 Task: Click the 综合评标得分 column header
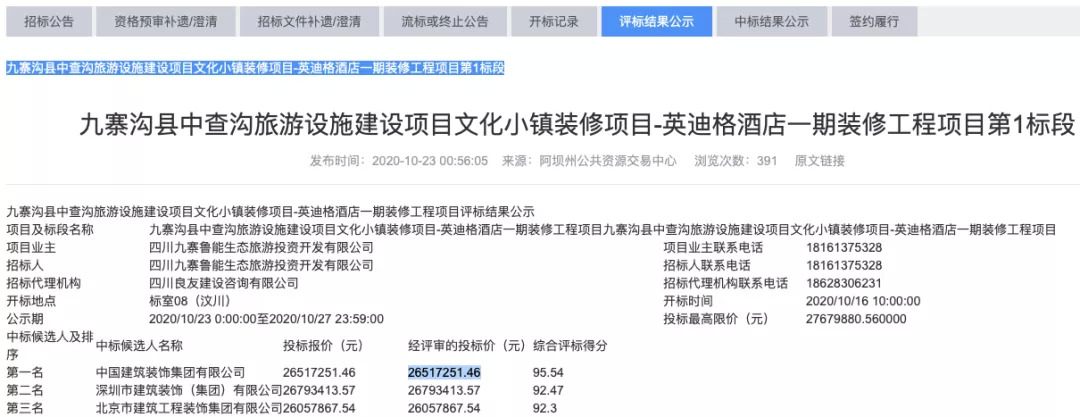click(570, 345)
